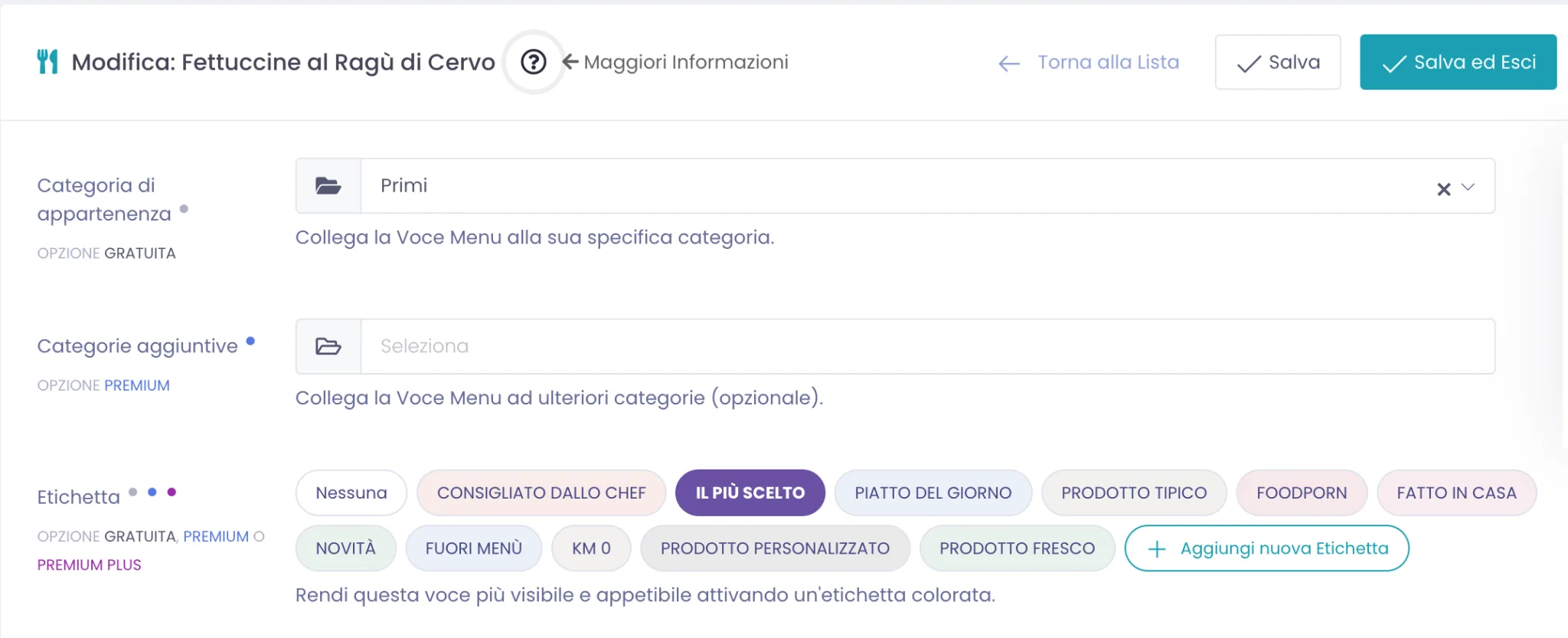This screenshot has width=1568, height=638.
Task: Click the blue dot next to Categorie aggiuntive
Action: (250, 342)
